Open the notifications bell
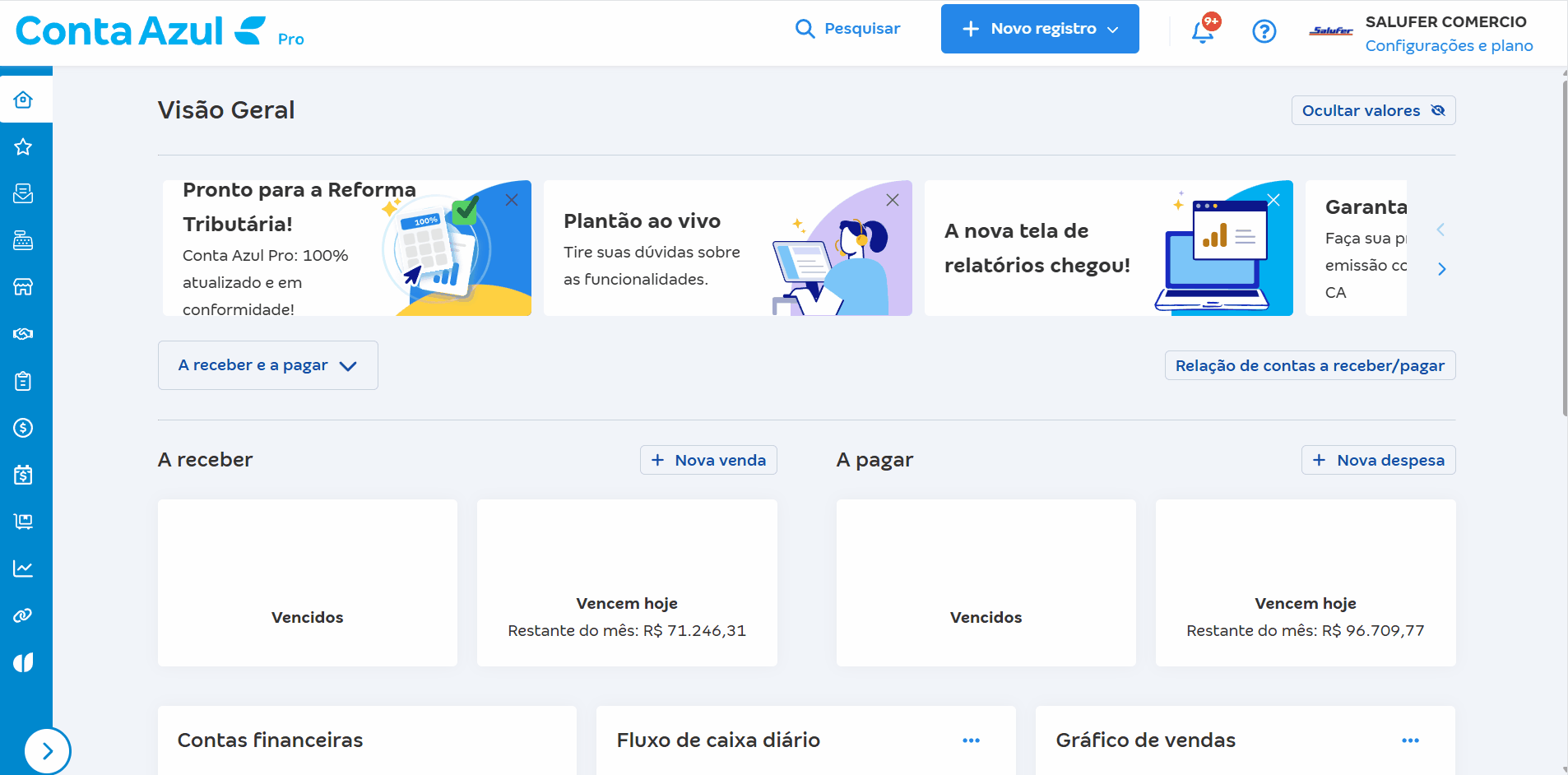Viewport: 1568px width, 775px height. (x=1203, y=31)
